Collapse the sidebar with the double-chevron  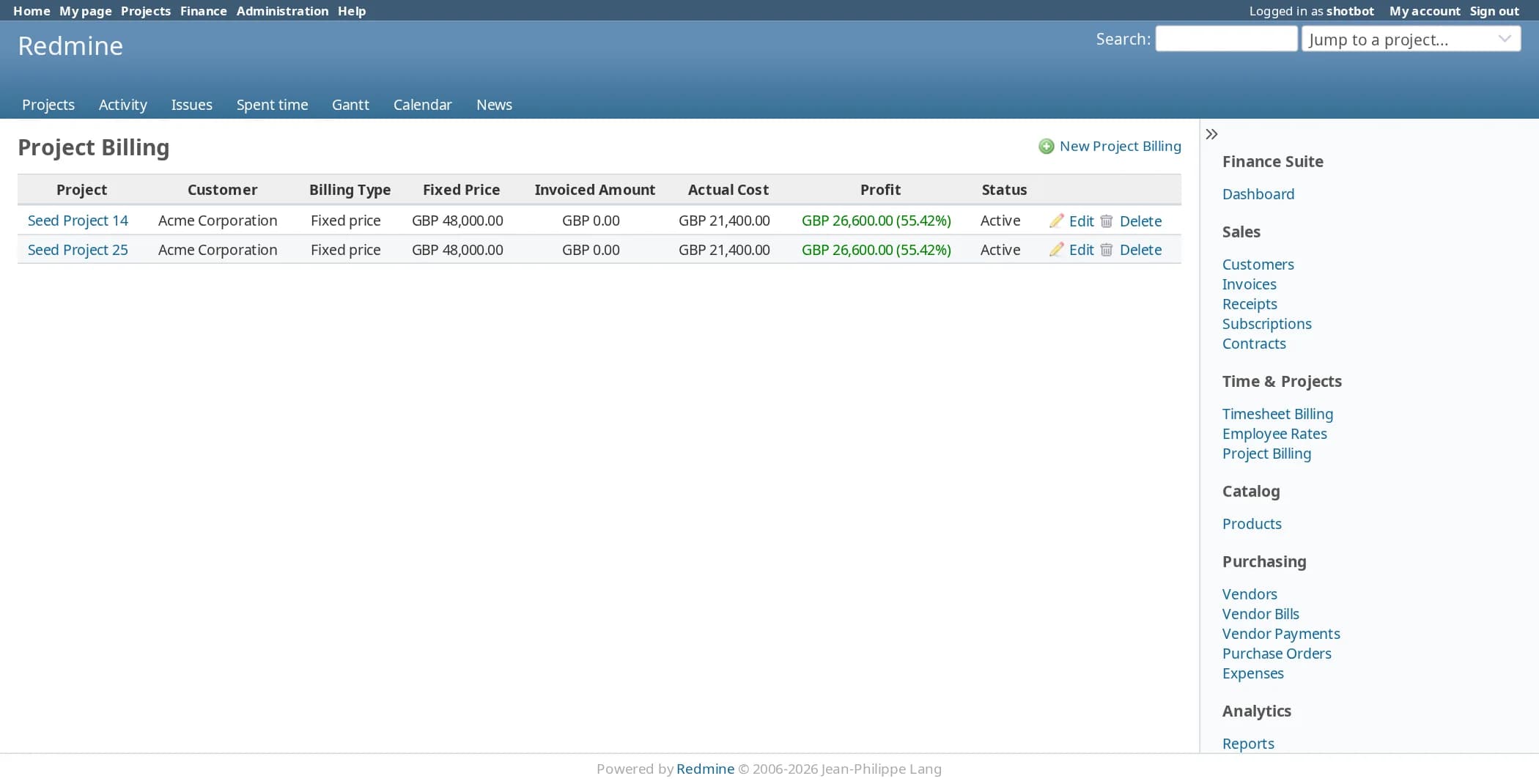[1211, 134]
